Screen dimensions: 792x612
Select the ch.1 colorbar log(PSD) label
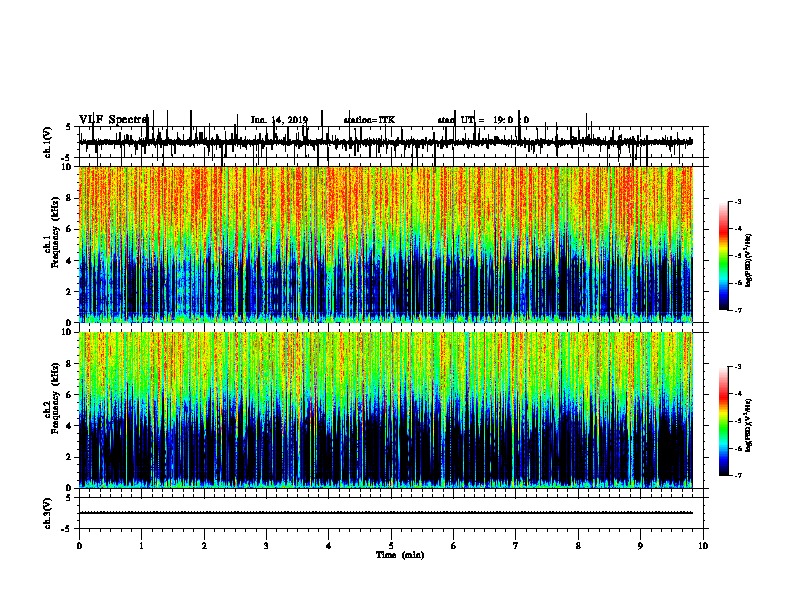point(748,261)
